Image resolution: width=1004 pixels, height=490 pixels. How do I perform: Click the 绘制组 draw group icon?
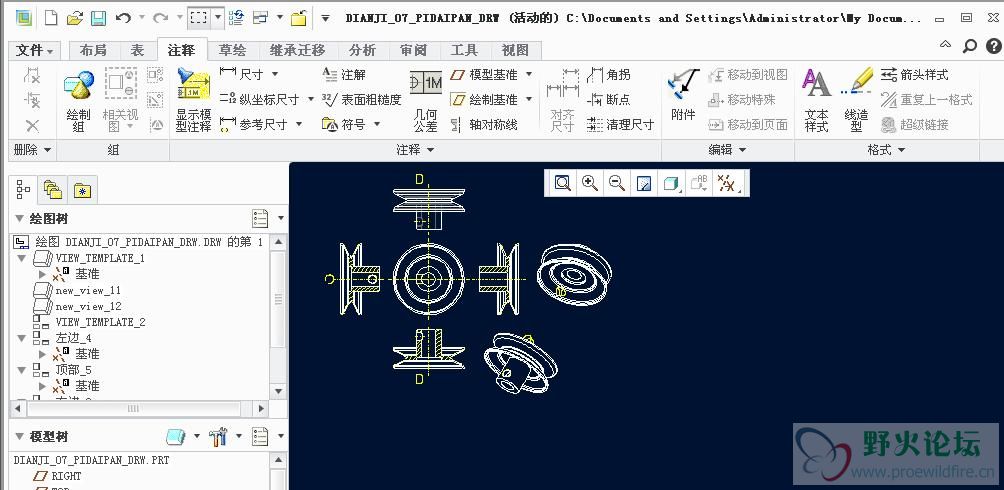[79, 101]
